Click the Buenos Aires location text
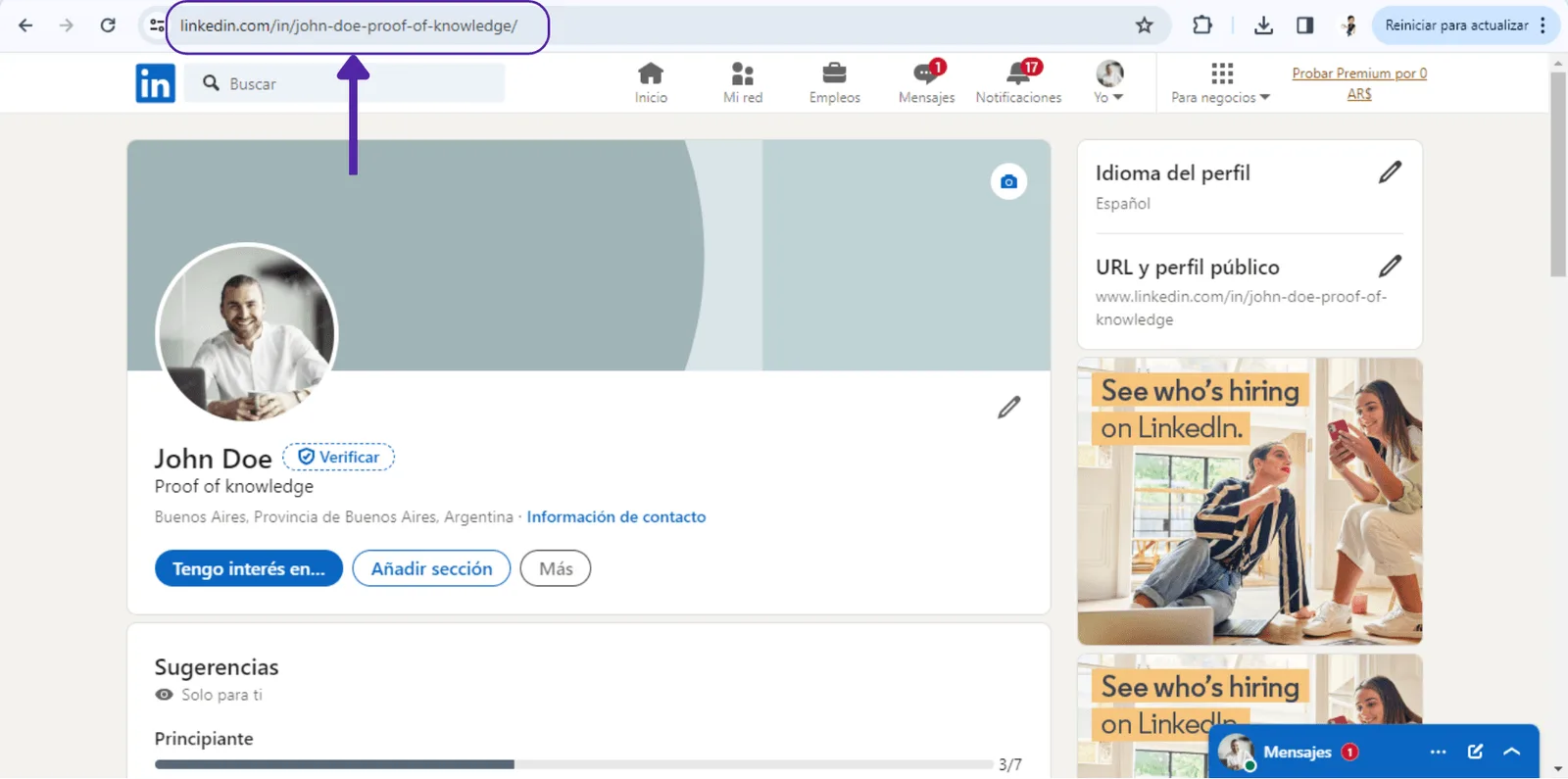The image size is (1568, 779). click(x=333, y=516)
